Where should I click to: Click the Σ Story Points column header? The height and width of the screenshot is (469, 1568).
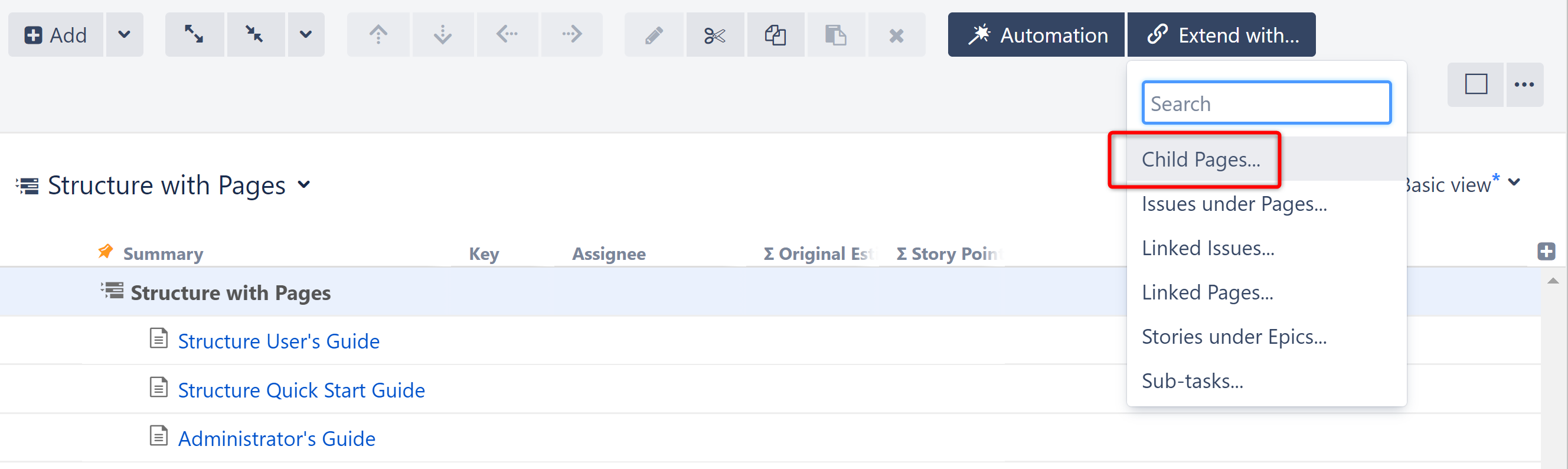click(x=949, y=253)
